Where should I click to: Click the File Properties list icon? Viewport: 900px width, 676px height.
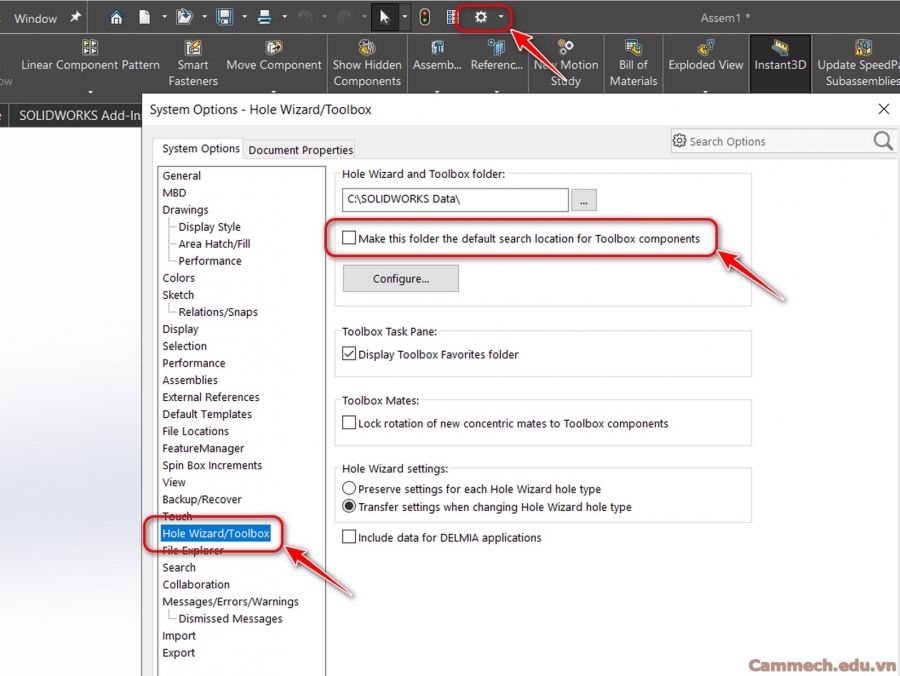(x=452, y=17)
